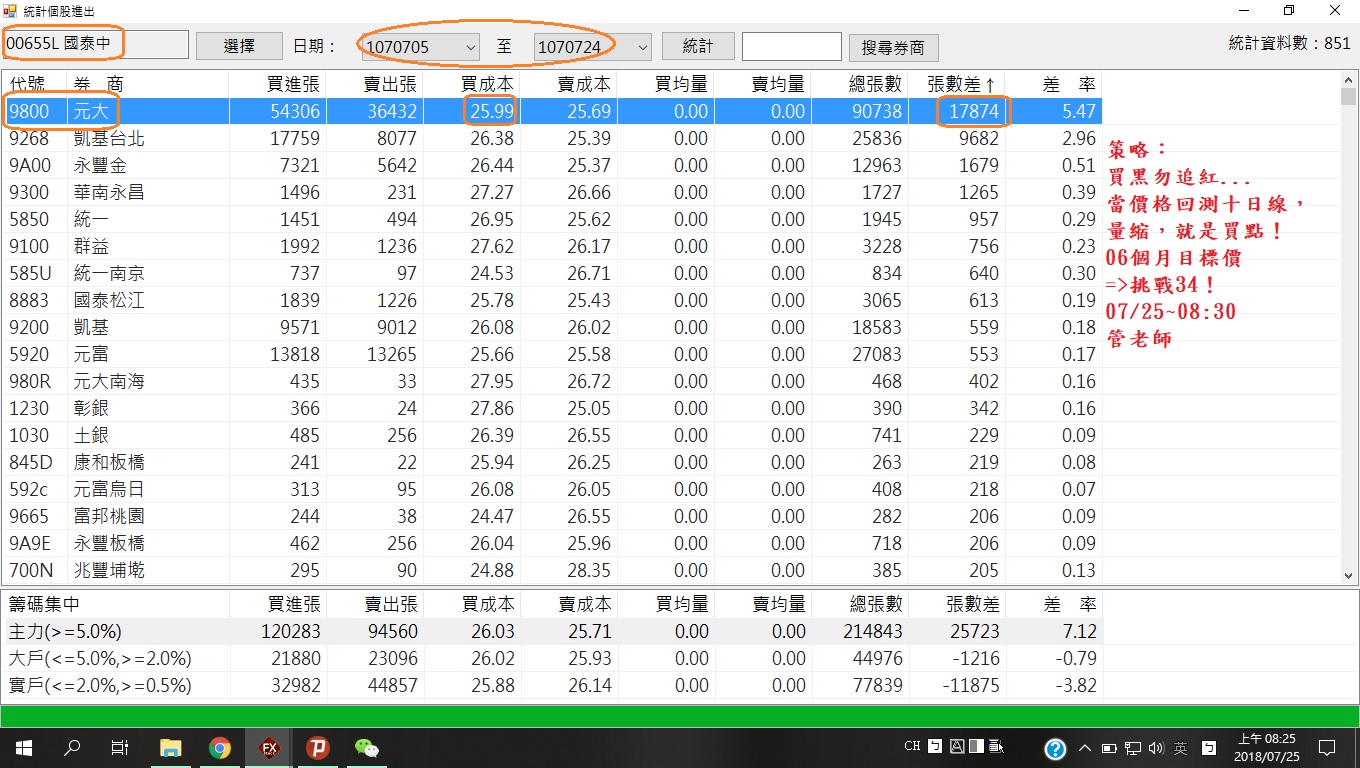The image size is (1360, 768).
Task: Select the 元富烏日 broker row
Action: 552,489
